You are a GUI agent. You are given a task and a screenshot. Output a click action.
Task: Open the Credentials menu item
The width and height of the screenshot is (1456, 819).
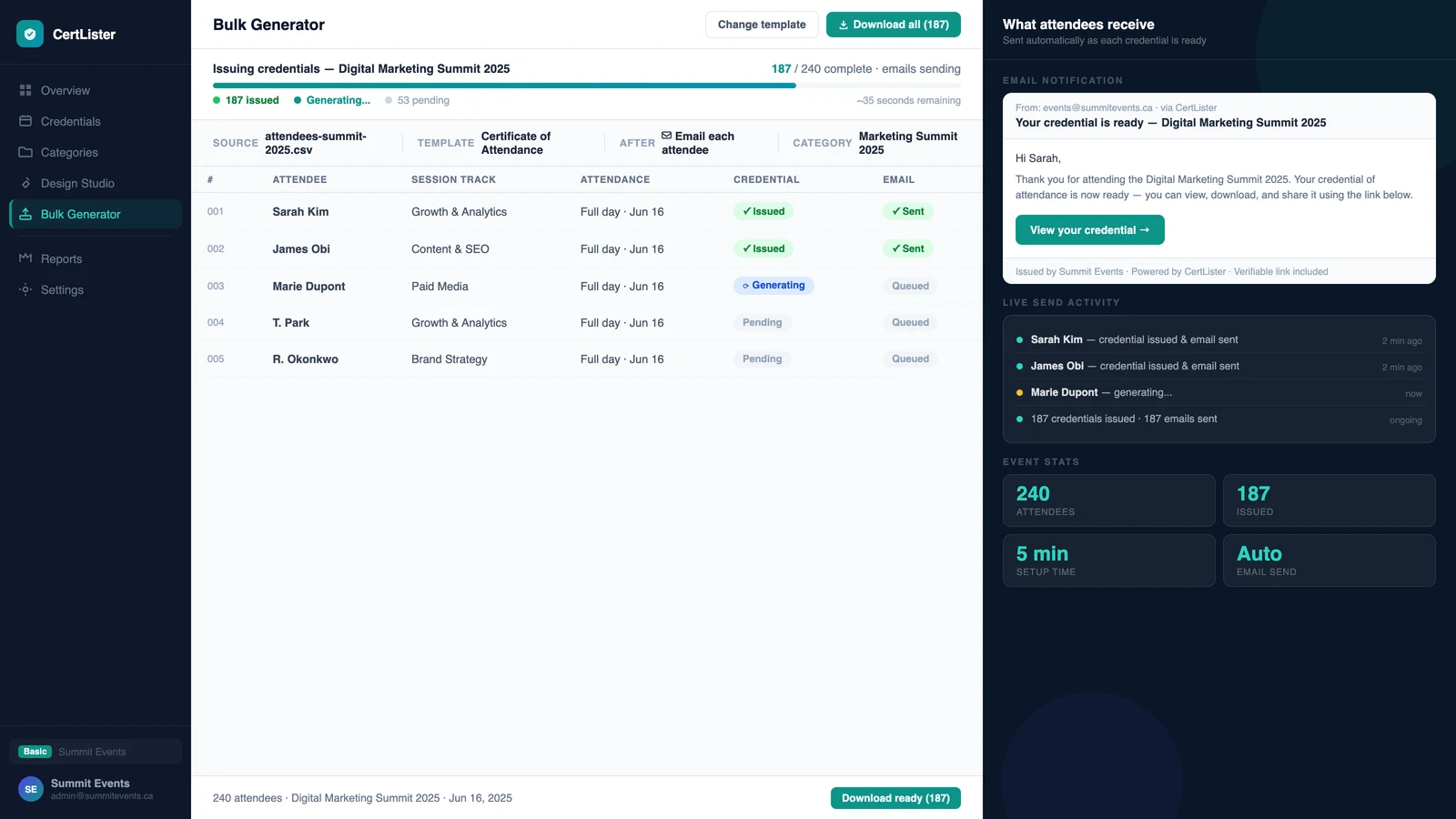click(x=96, y=121)
